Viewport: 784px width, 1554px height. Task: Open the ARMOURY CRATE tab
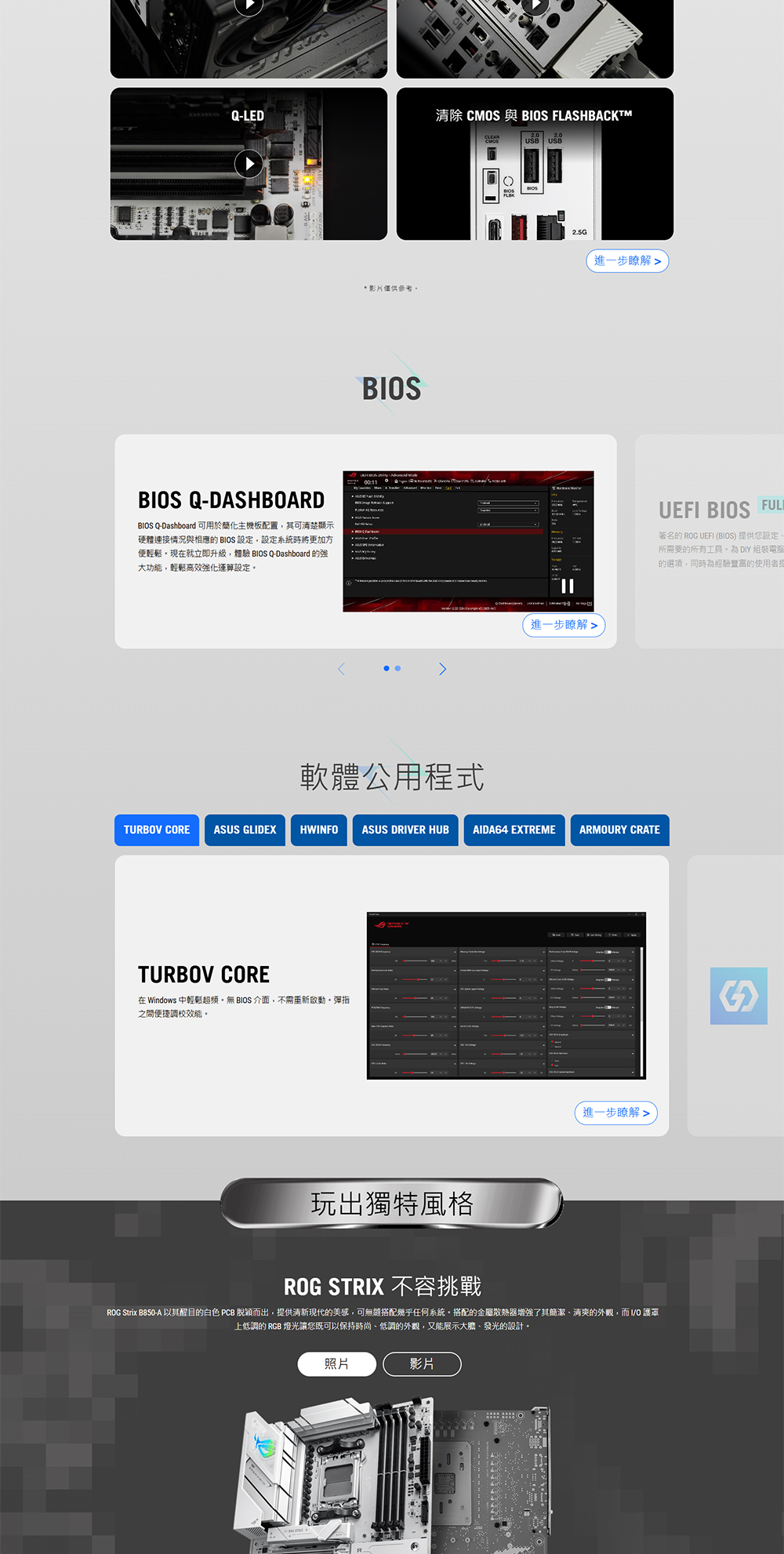coord(619,830)
